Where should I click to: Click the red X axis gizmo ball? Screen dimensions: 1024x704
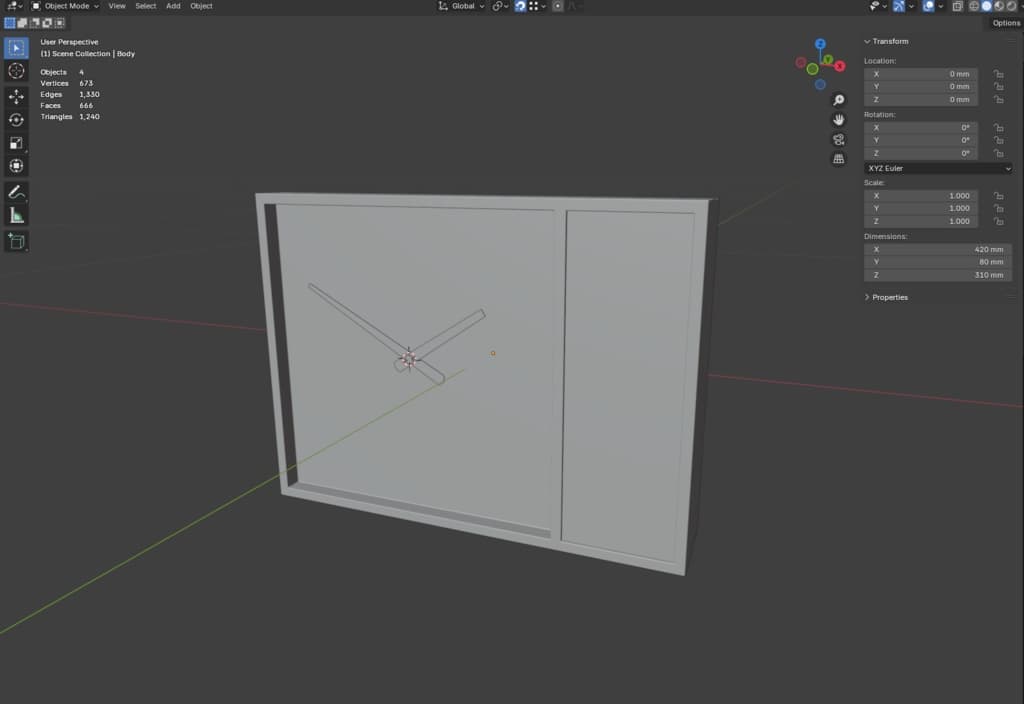(x=840, y=66)
